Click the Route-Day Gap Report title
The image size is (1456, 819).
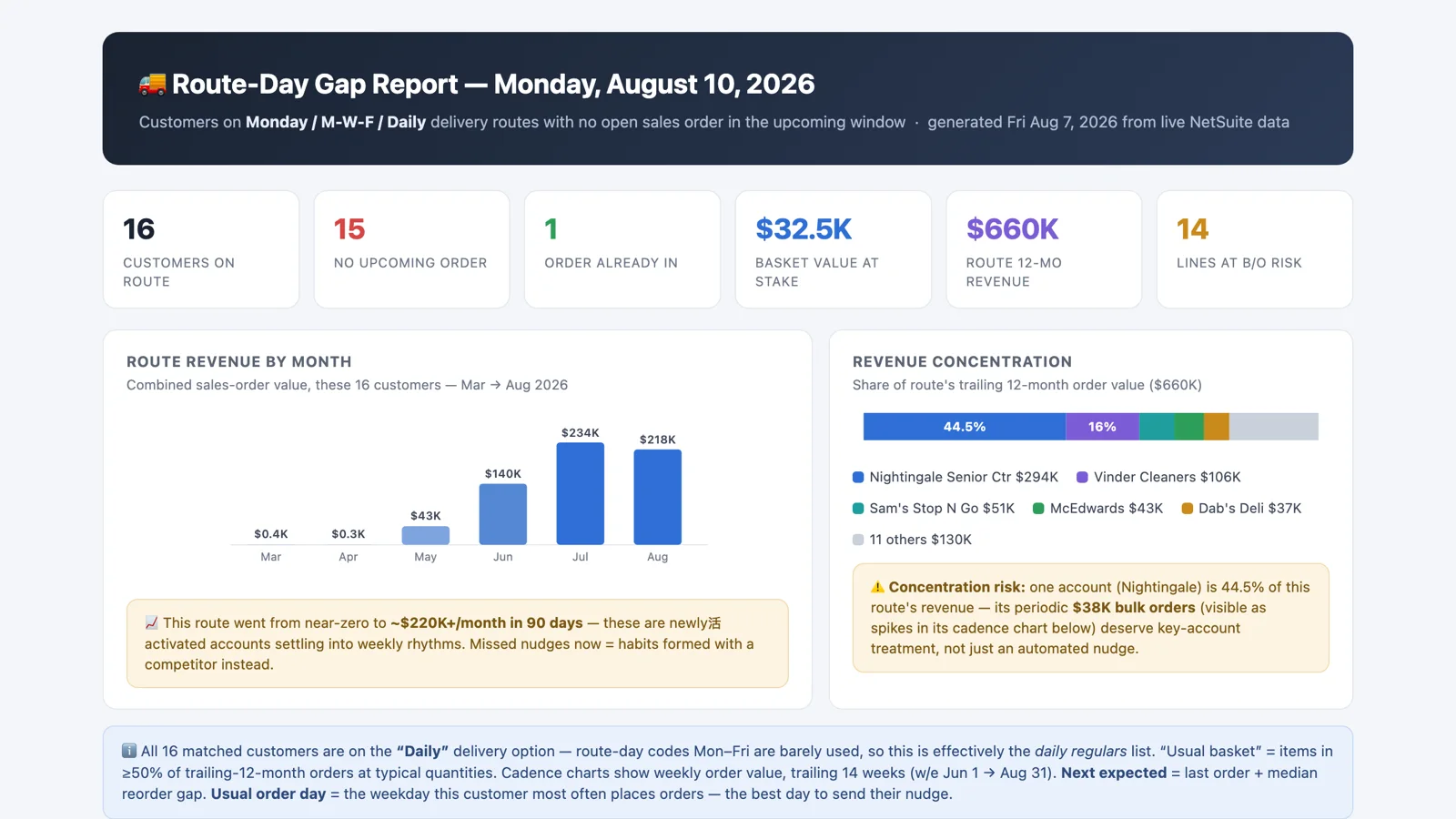click(x=493, y=84)
